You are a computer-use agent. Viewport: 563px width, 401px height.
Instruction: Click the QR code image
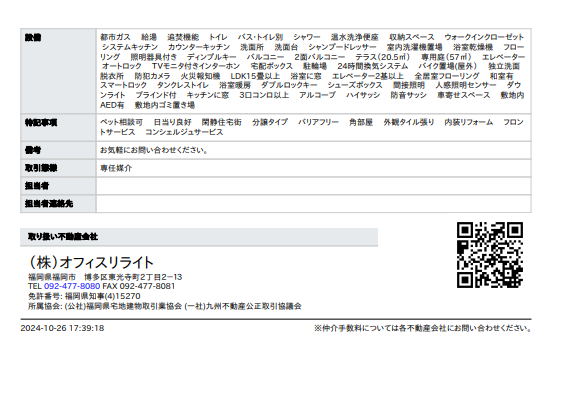(490, 255)
